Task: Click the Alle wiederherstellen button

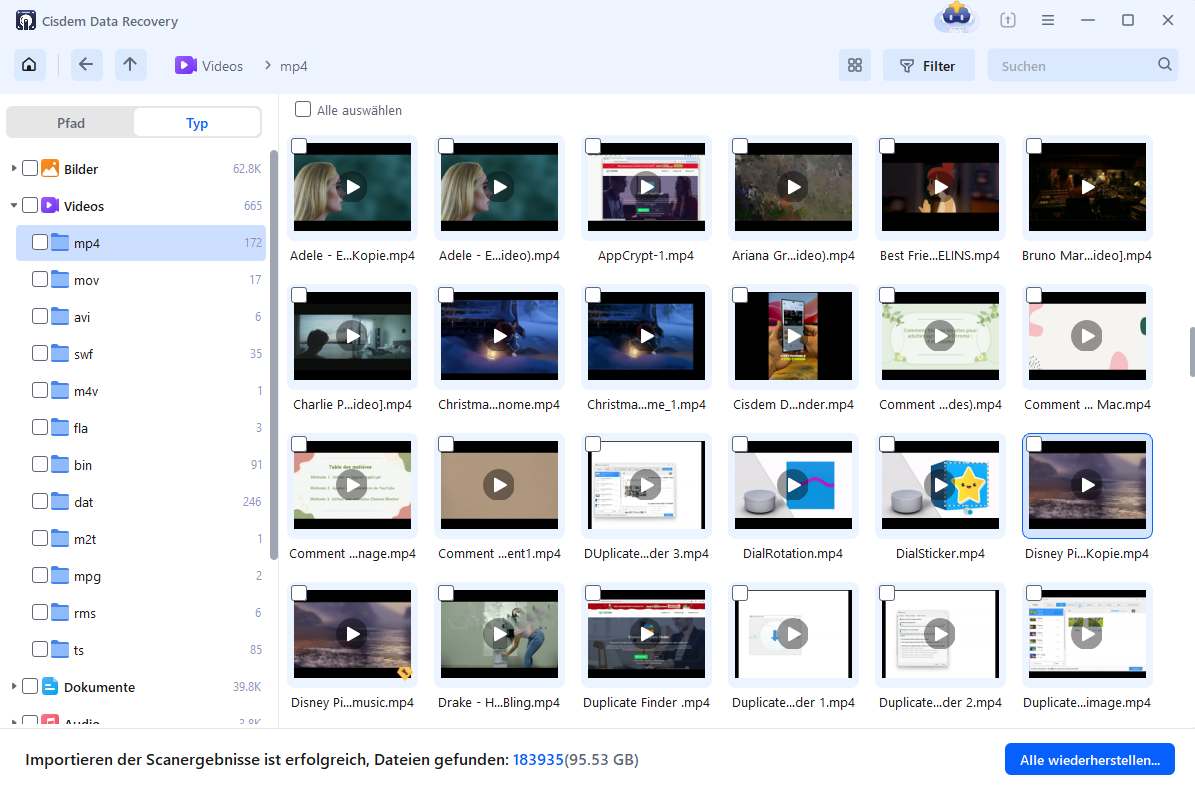Action: coord(1089,760)
